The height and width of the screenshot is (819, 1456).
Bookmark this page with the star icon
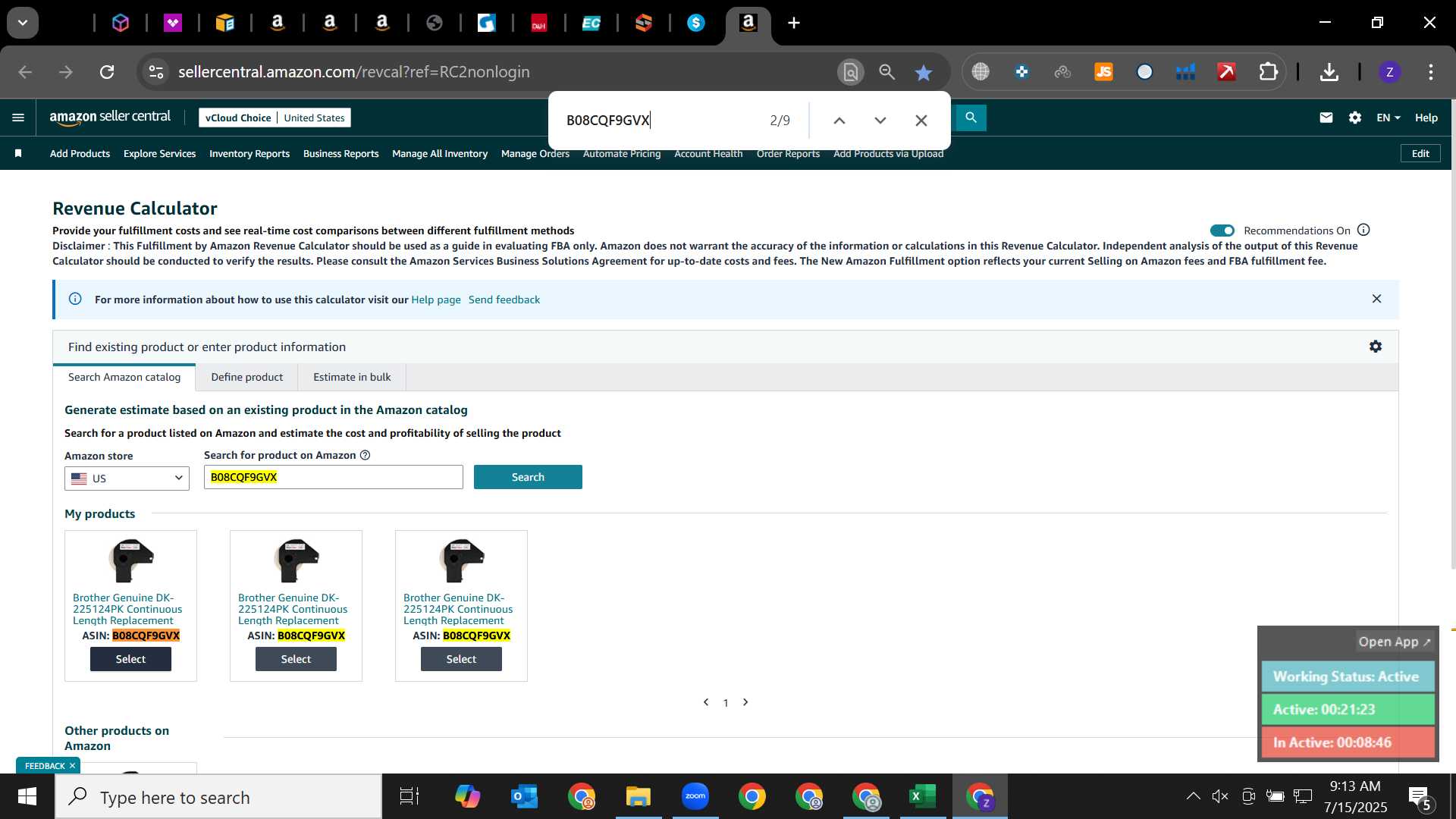tap(923, 72)
